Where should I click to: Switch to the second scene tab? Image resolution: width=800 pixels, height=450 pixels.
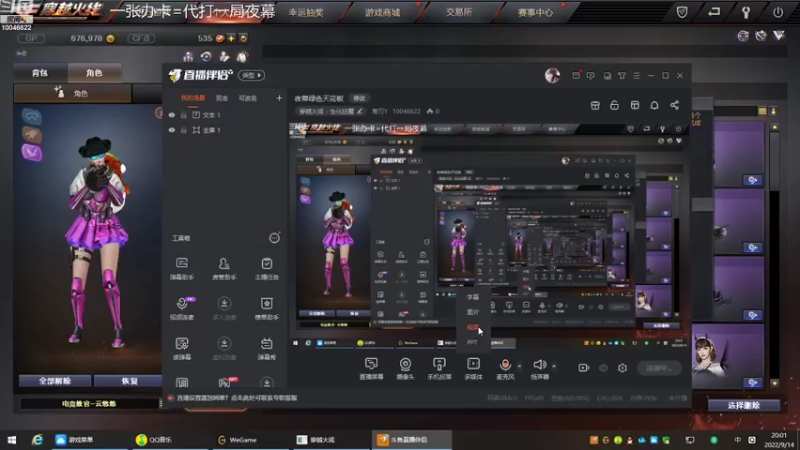[x=221, y=98]
